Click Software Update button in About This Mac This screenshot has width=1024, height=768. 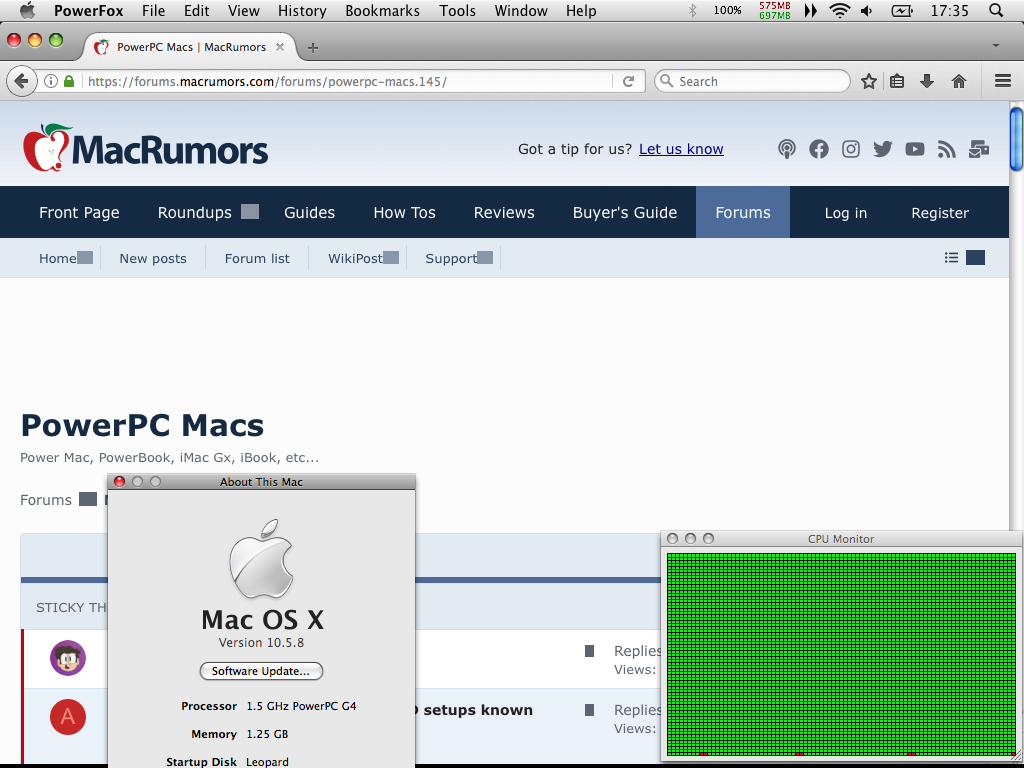[x=261, y=671]
